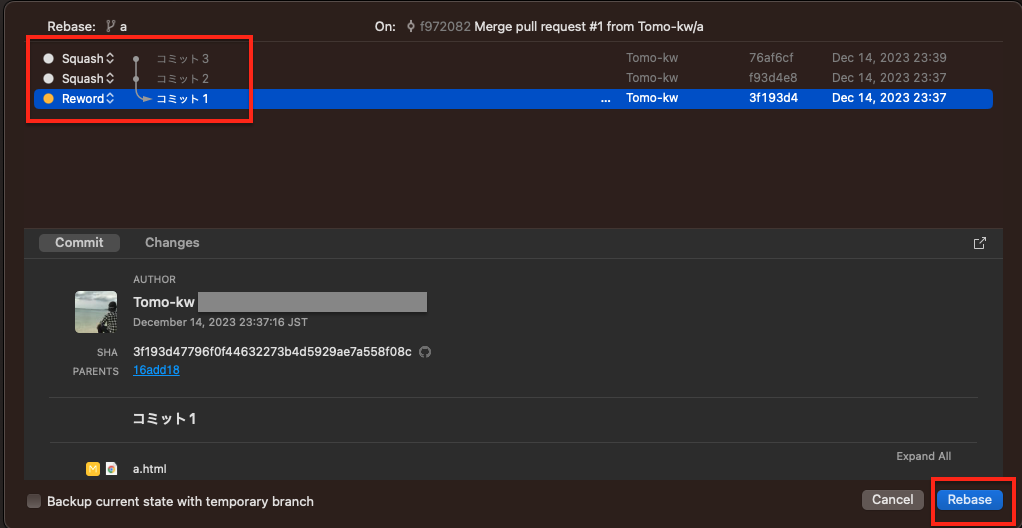Open the Squash action dropdown for コミット2

pos(88,78)
